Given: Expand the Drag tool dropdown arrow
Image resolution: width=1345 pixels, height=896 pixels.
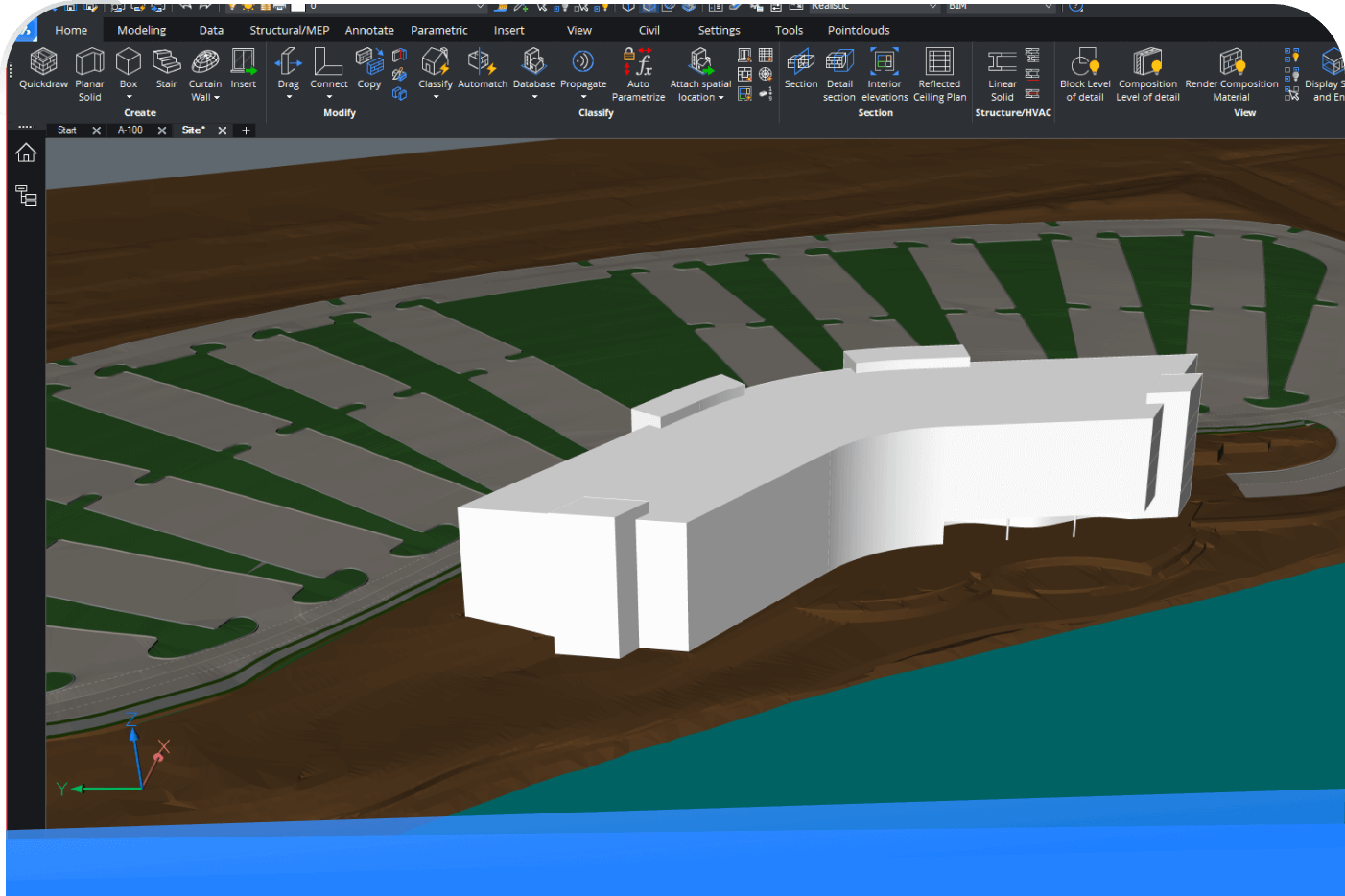Looking at the screenshot, I should 288,95.
